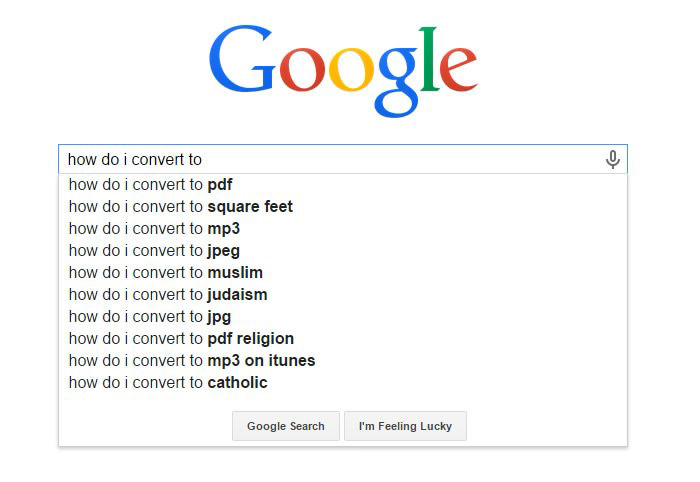The width and height of the screenshot is (700, 482).
Task: Click the microphone voice search icon
Action: (612, 159)
